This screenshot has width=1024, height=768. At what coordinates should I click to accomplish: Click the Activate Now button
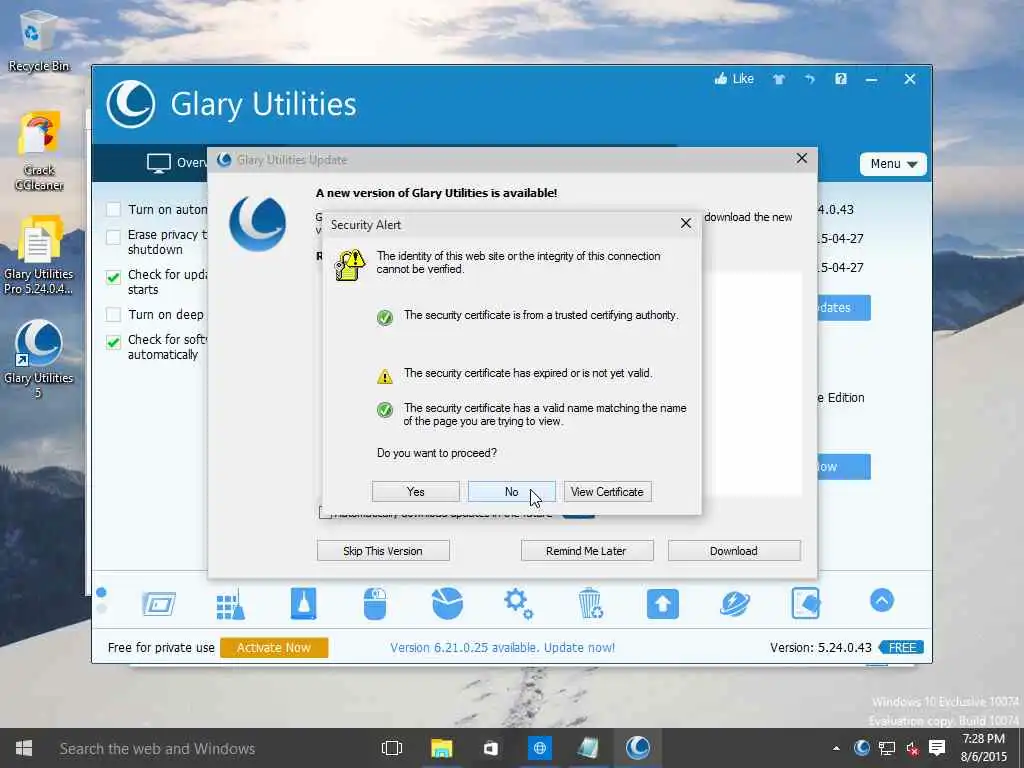pos(274,647)
